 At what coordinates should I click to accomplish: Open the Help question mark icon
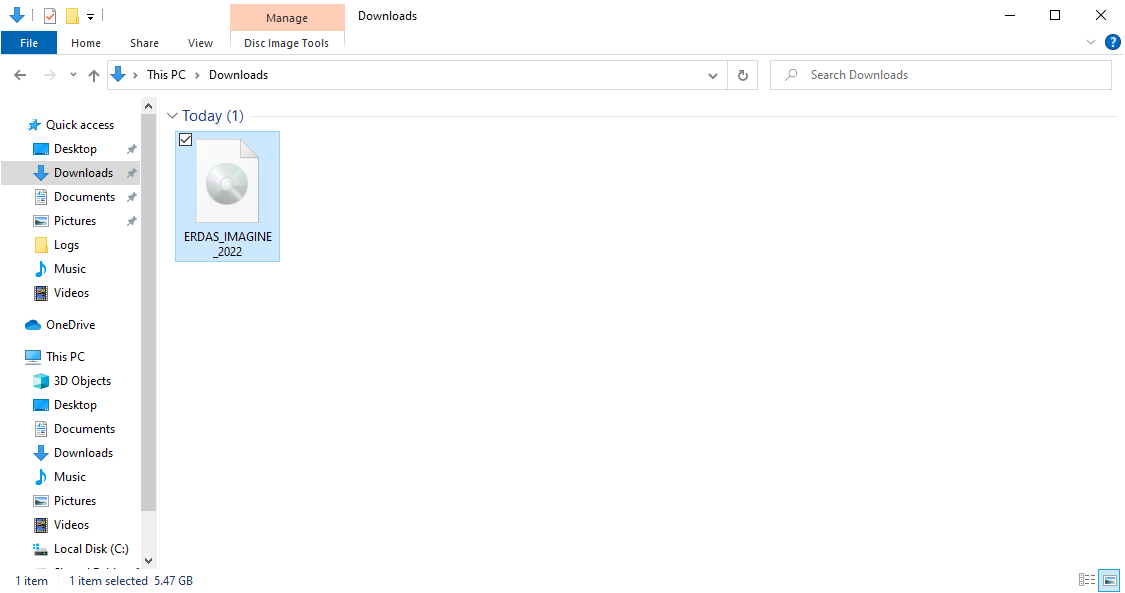click(1113, 42)
